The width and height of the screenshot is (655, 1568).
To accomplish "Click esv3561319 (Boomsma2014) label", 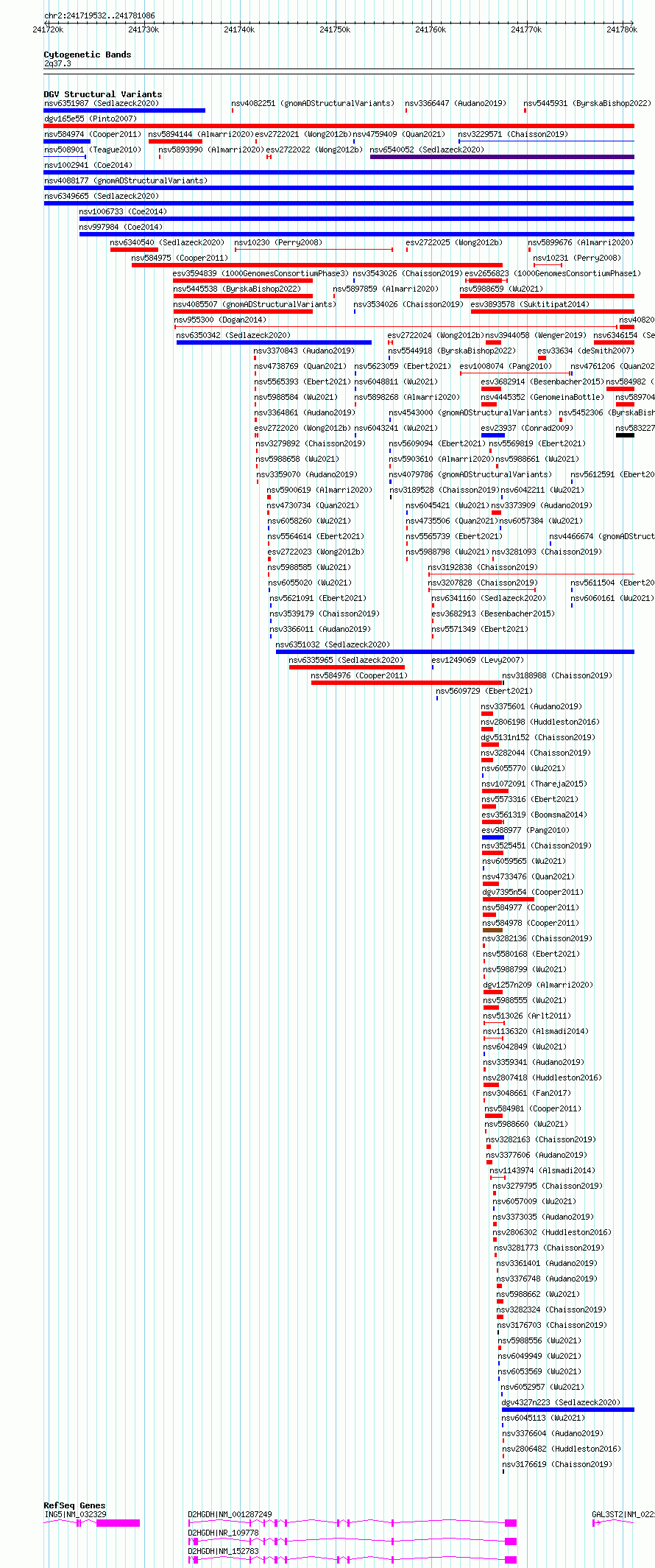I will click(534, 815).
